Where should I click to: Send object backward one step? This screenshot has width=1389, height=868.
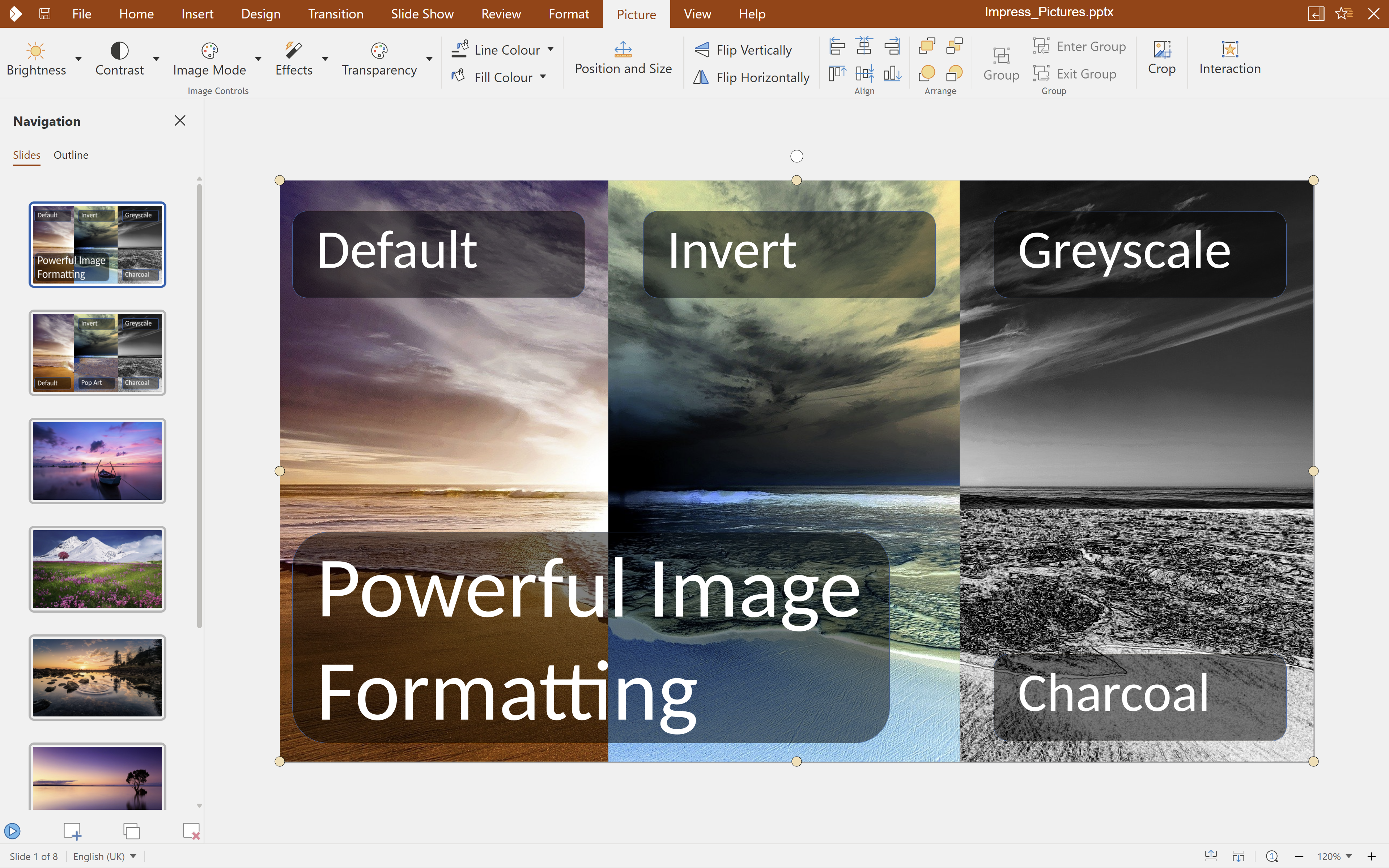955,73
